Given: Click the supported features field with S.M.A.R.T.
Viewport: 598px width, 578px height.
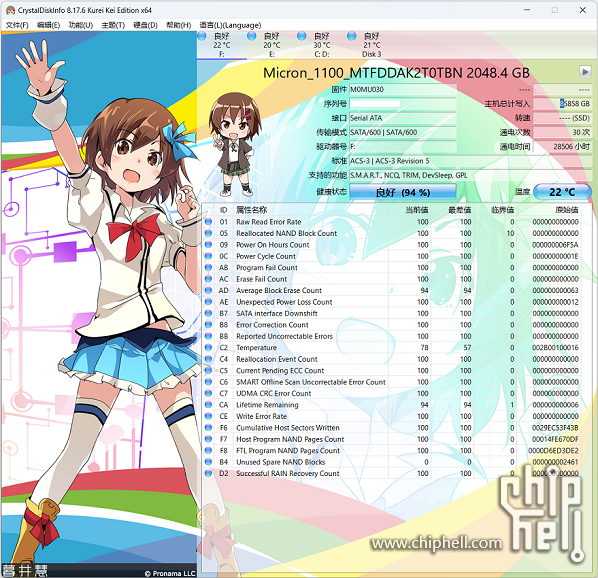Looking at the screenshot, I should click(470, 175).
